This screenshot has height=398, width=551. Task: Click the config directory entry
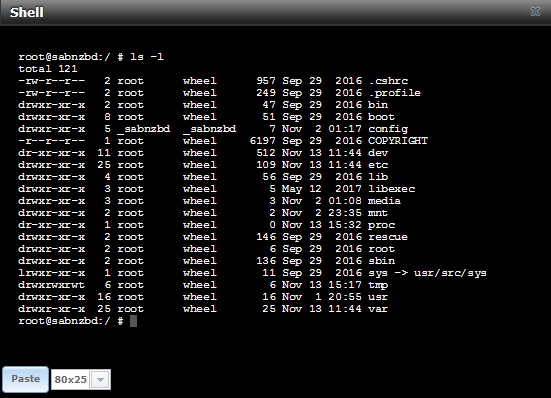tap(388, 129)
